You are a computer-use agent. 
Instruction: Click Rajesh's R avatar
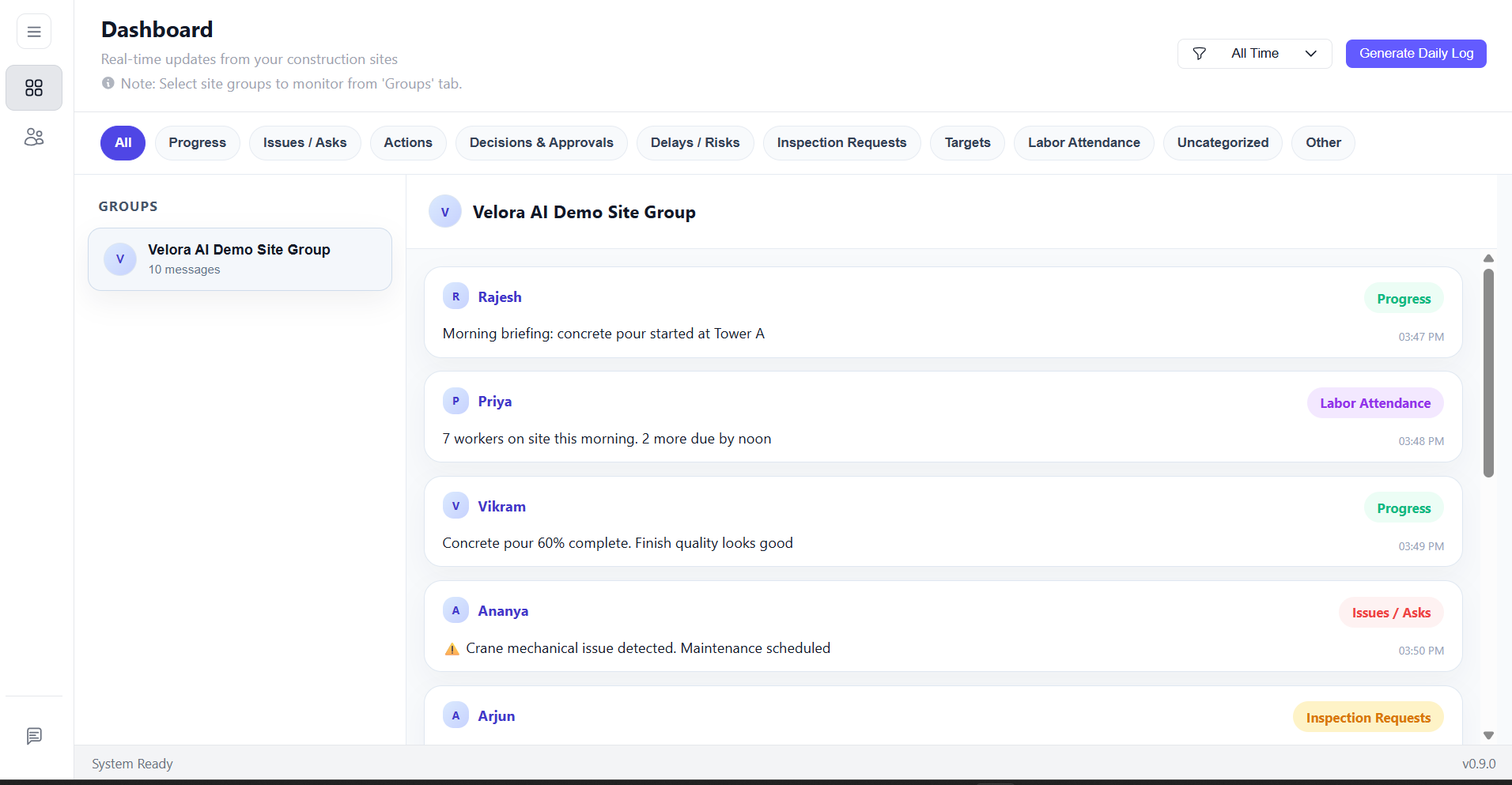click(x=455, y=296)
